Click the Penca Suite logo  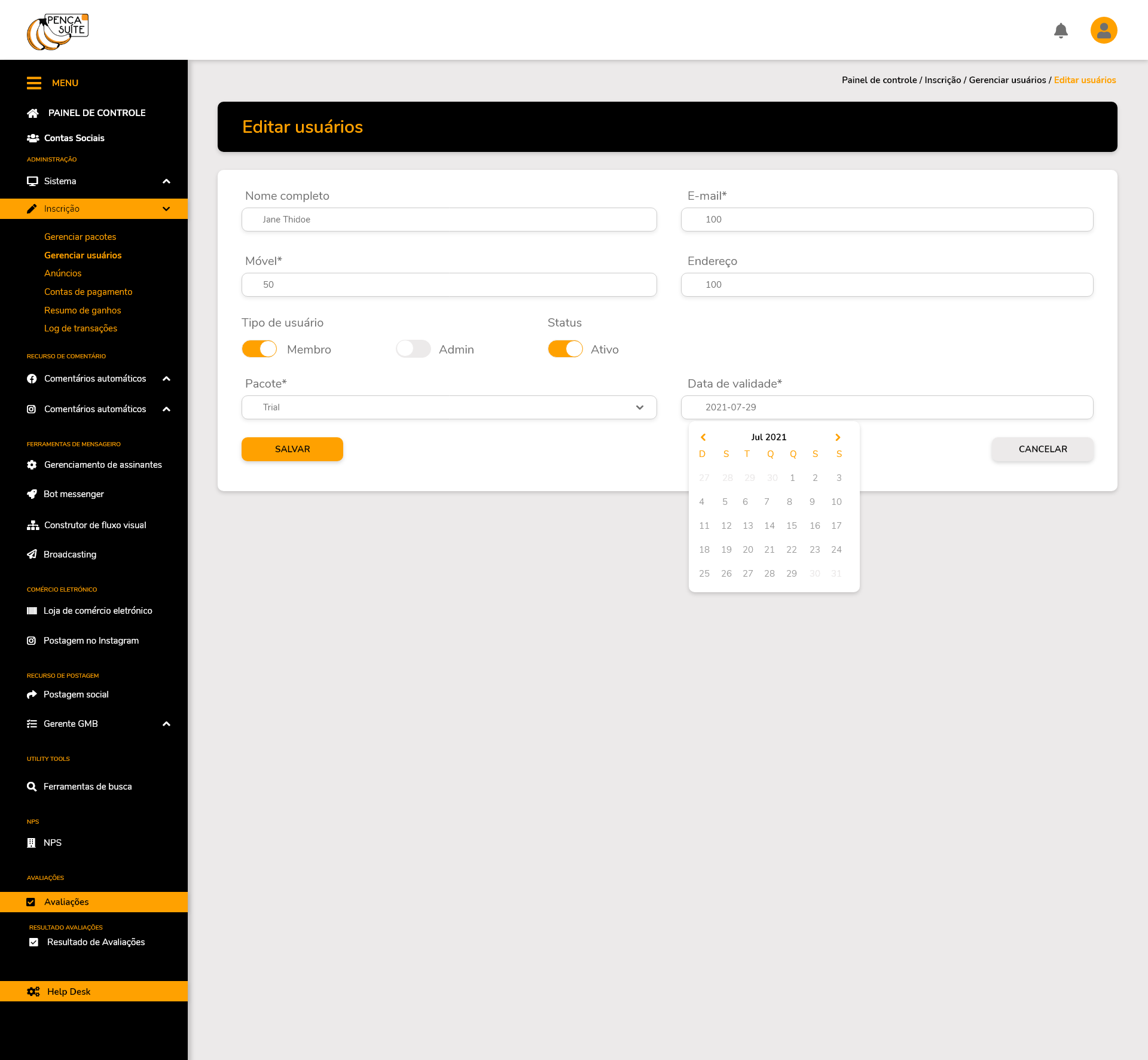tap(57, 31)
